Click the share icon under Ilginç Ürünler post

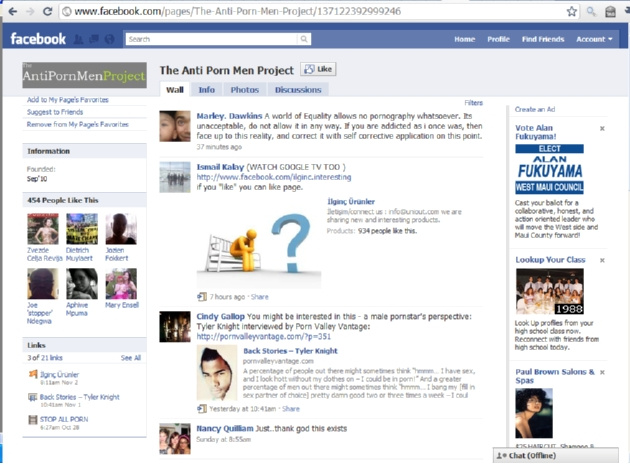click(x=202, y=297)
